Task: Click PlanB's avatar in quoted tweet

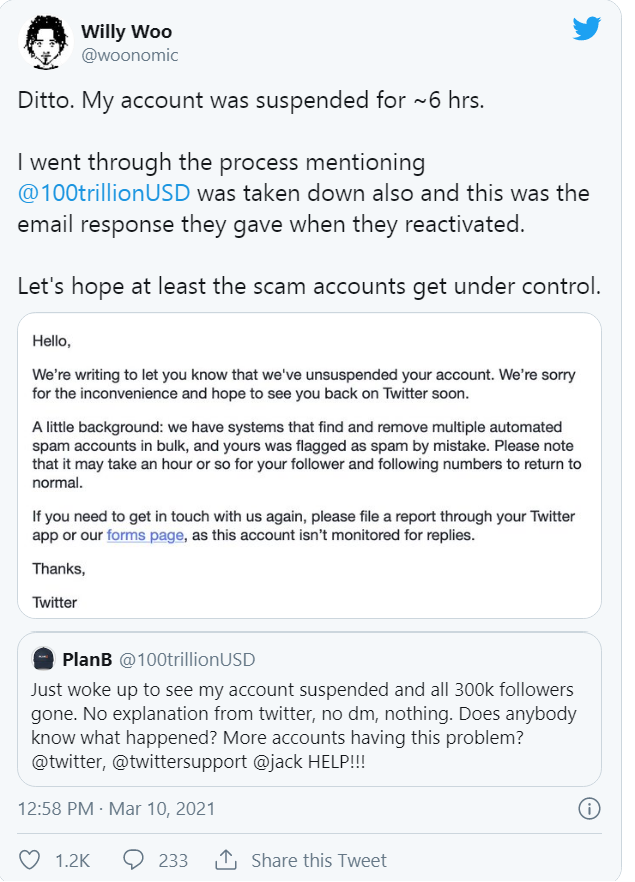Action: click(42, 659)
